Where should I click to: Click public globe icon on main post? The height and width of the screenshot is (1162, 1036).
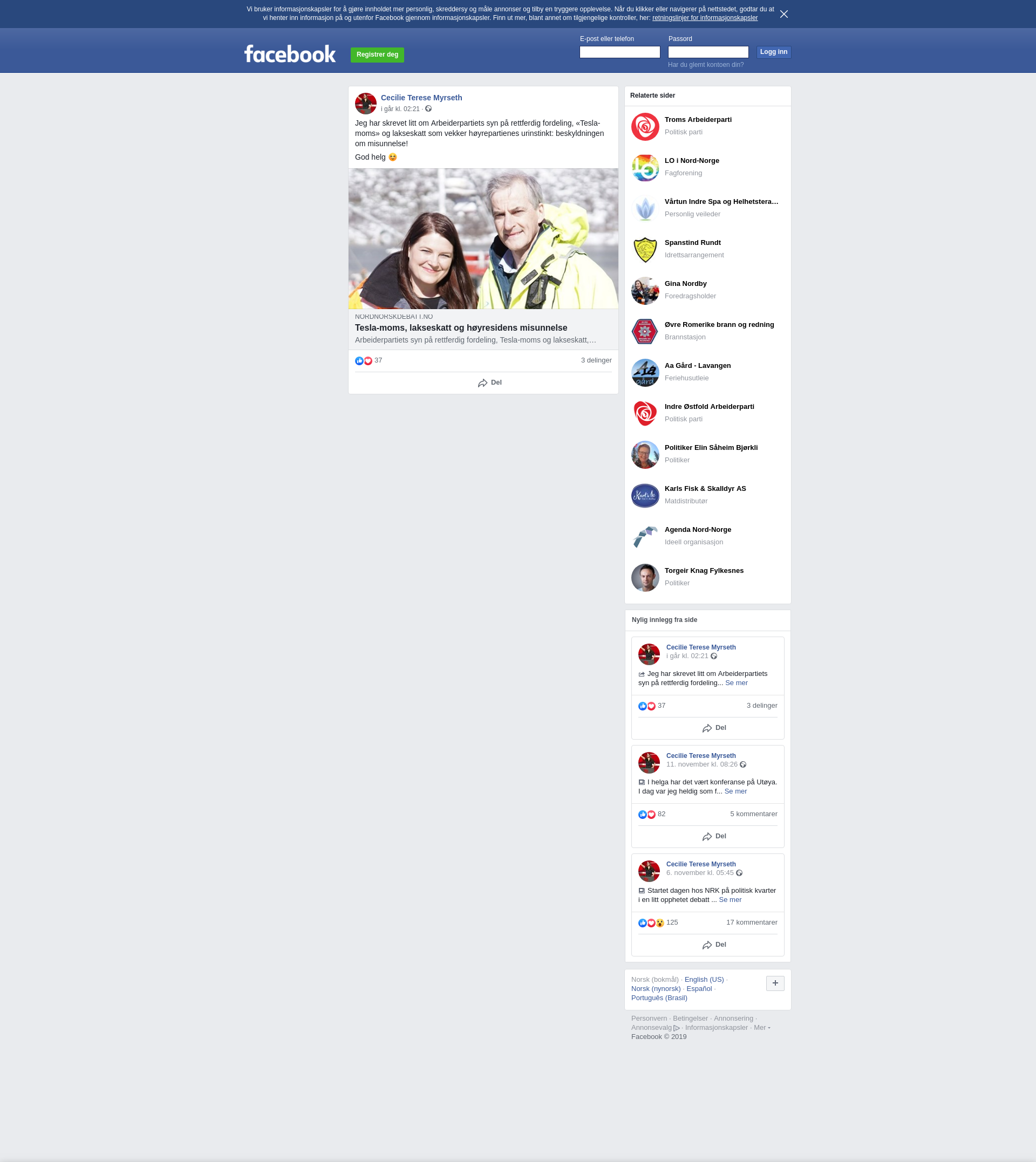(x=428, y=108)
